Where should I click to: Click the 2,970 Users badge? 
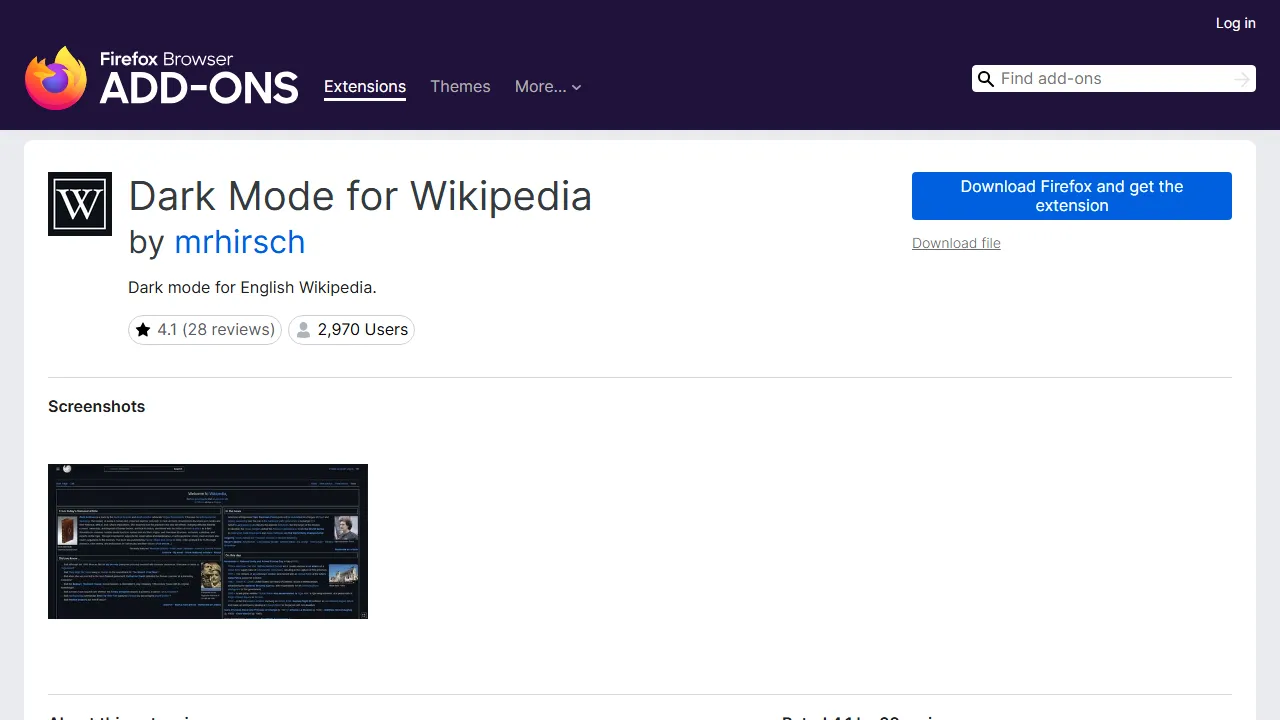(351, 329)
